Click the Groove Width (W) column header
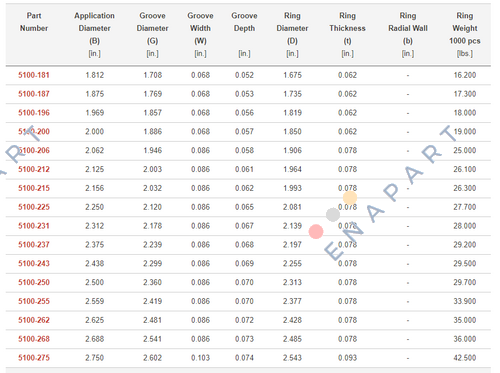 [x=200, y=34]
